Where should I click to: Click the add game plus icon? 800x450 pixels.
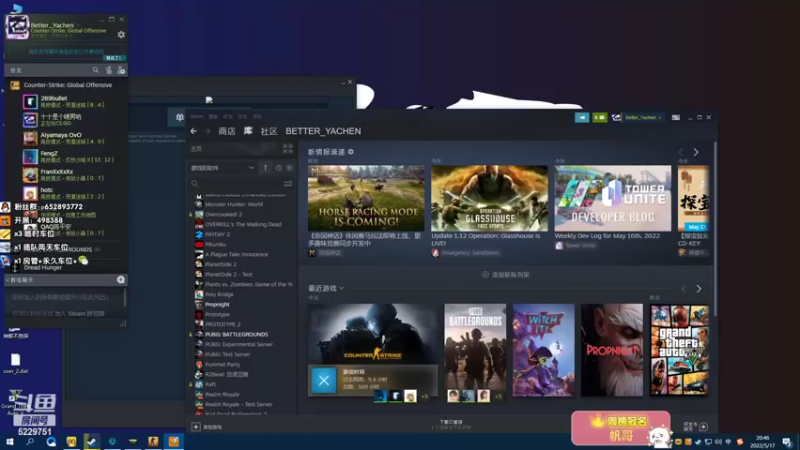(195, 427)
